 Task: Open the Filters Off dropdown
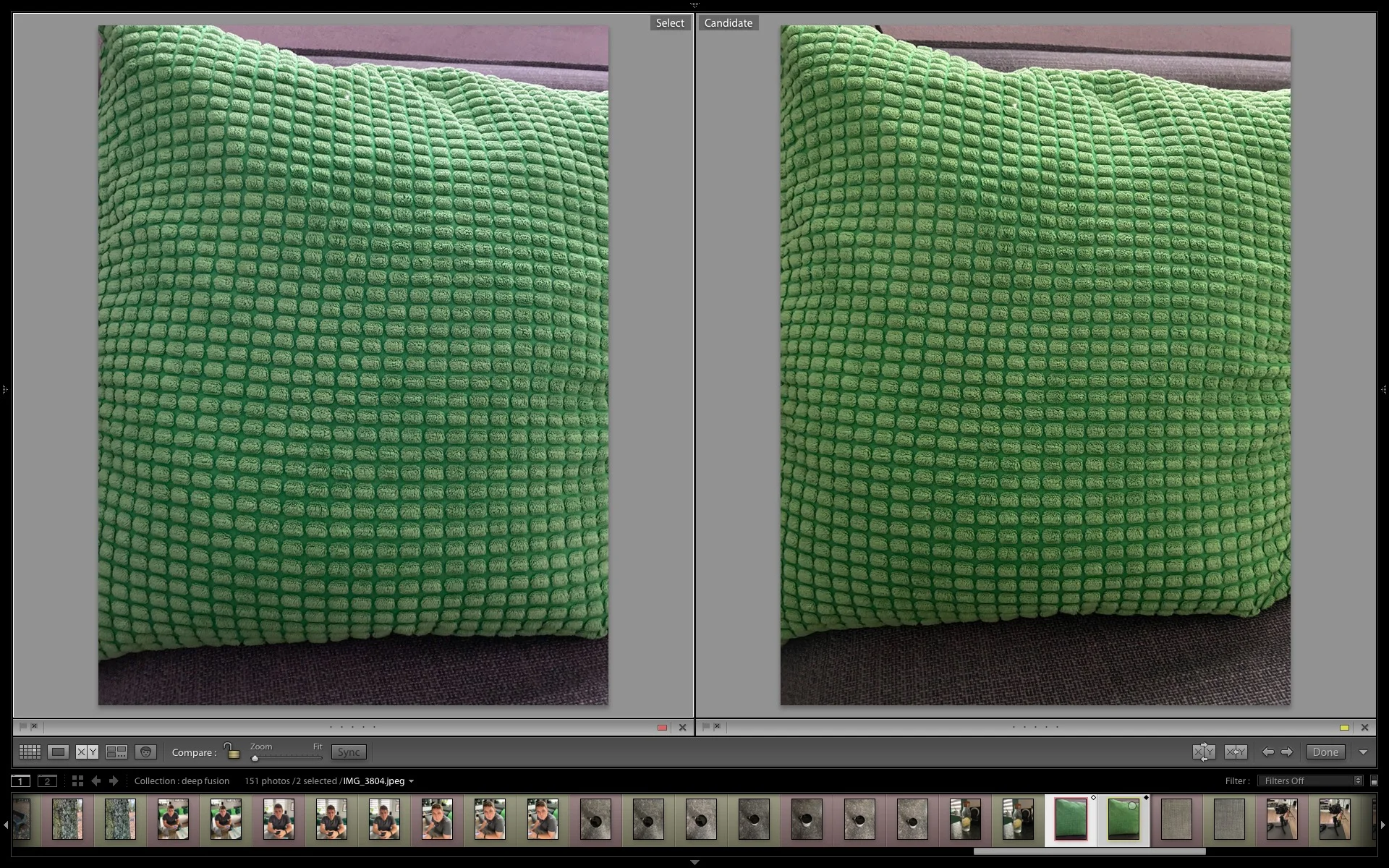coord(1310,781)
